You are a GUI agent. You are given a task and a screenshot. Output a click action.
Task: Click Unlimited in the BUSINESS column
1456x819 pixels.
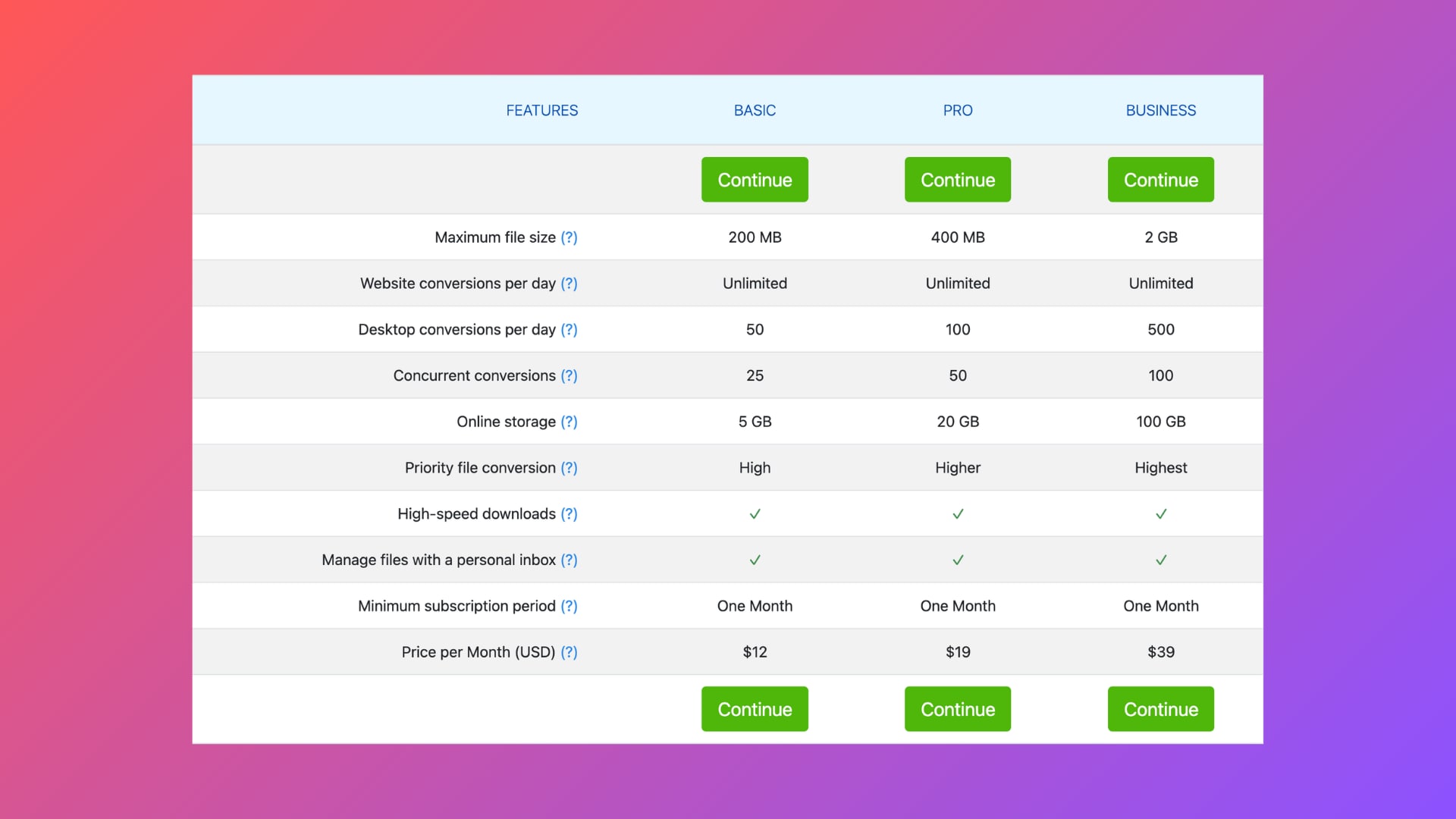click(1161, 284)
